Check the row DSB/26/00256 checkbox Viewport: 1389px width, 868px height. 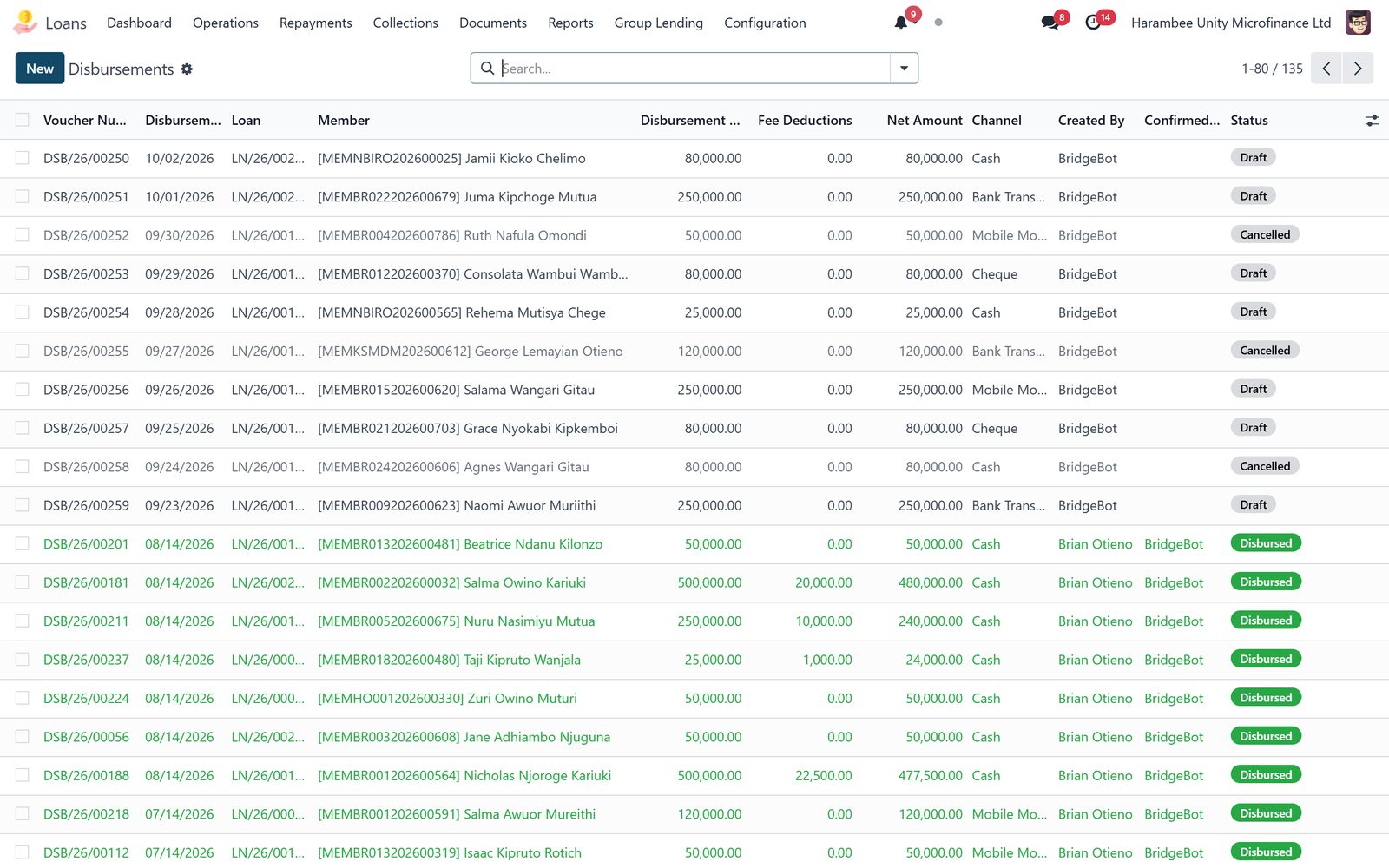coord(23,390)
